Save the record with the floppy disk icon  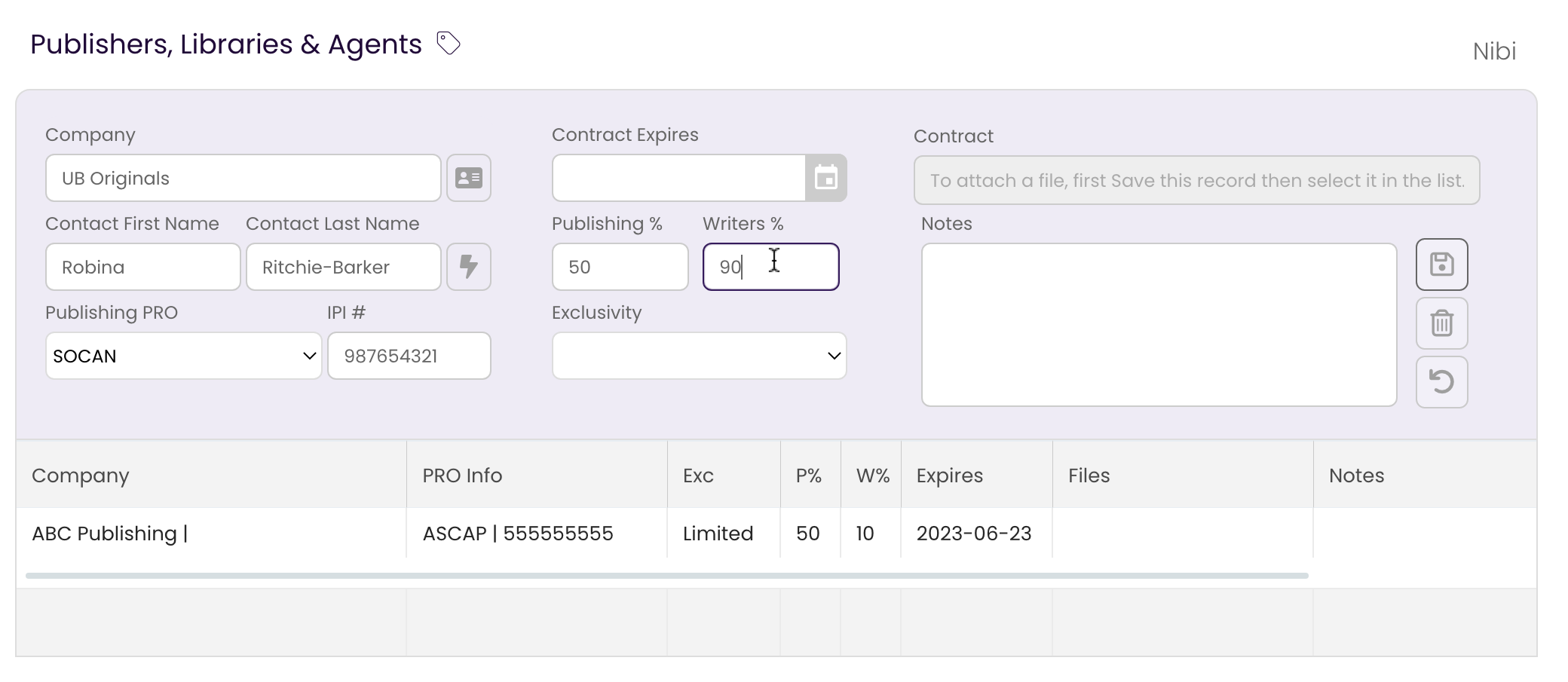(x=1442, y=265)
